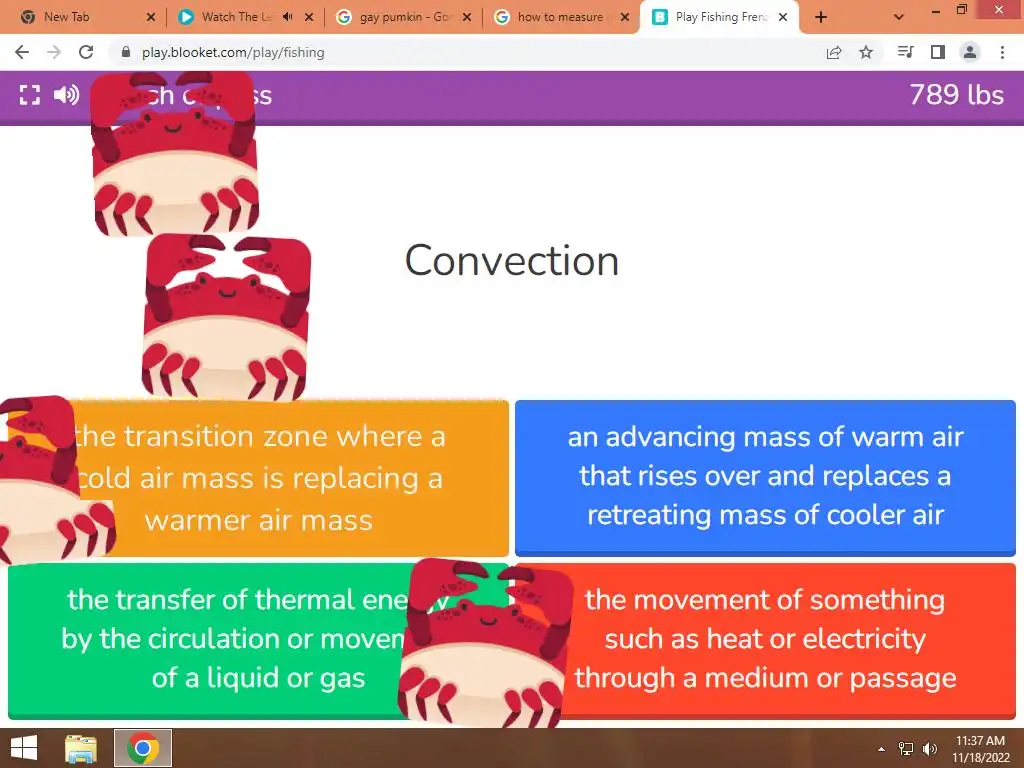
Task: Choose red movement through a medium answer
Action: [x=765, y=641]
